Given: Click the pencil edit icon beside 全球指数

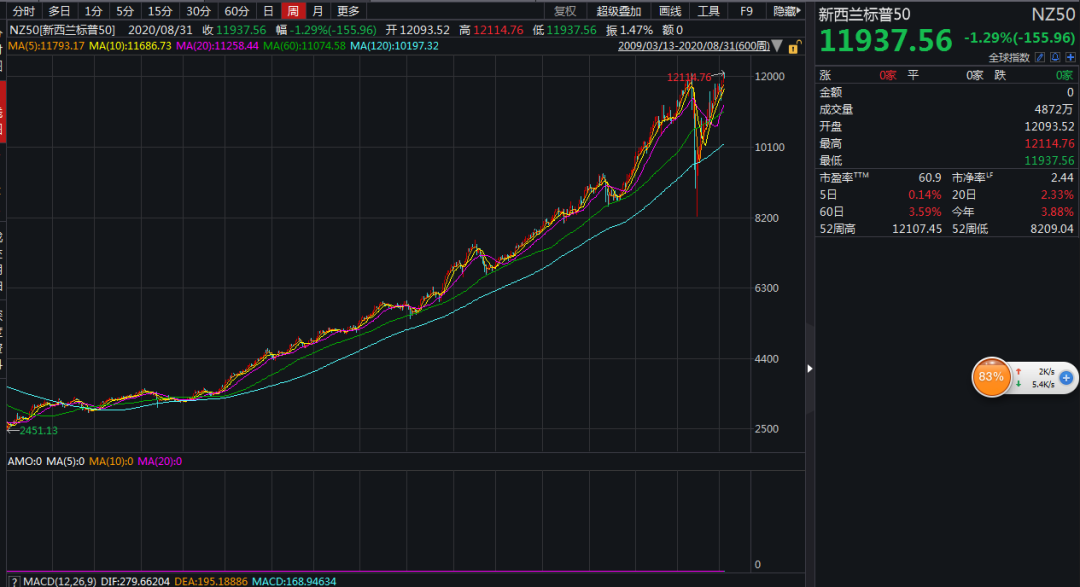Looking at the screenshot, I should coord(1042,58).
